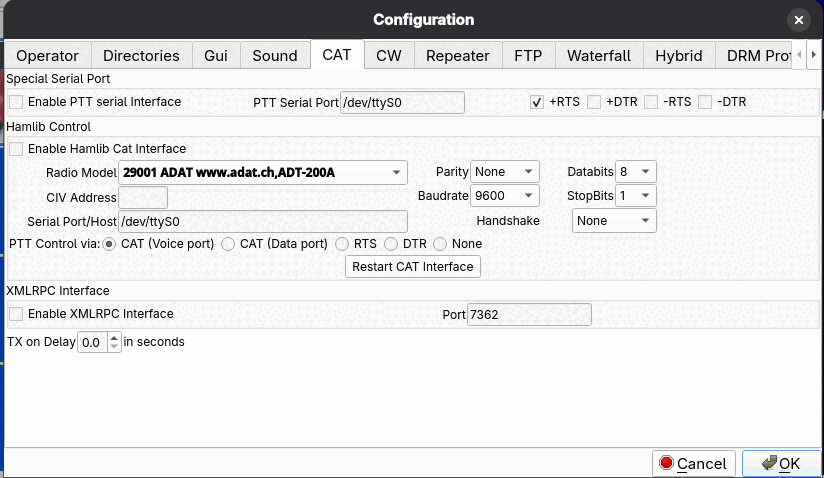Switch to the Operator tab
This screenshot has width=824, height=478.
[x=47, y=56]
